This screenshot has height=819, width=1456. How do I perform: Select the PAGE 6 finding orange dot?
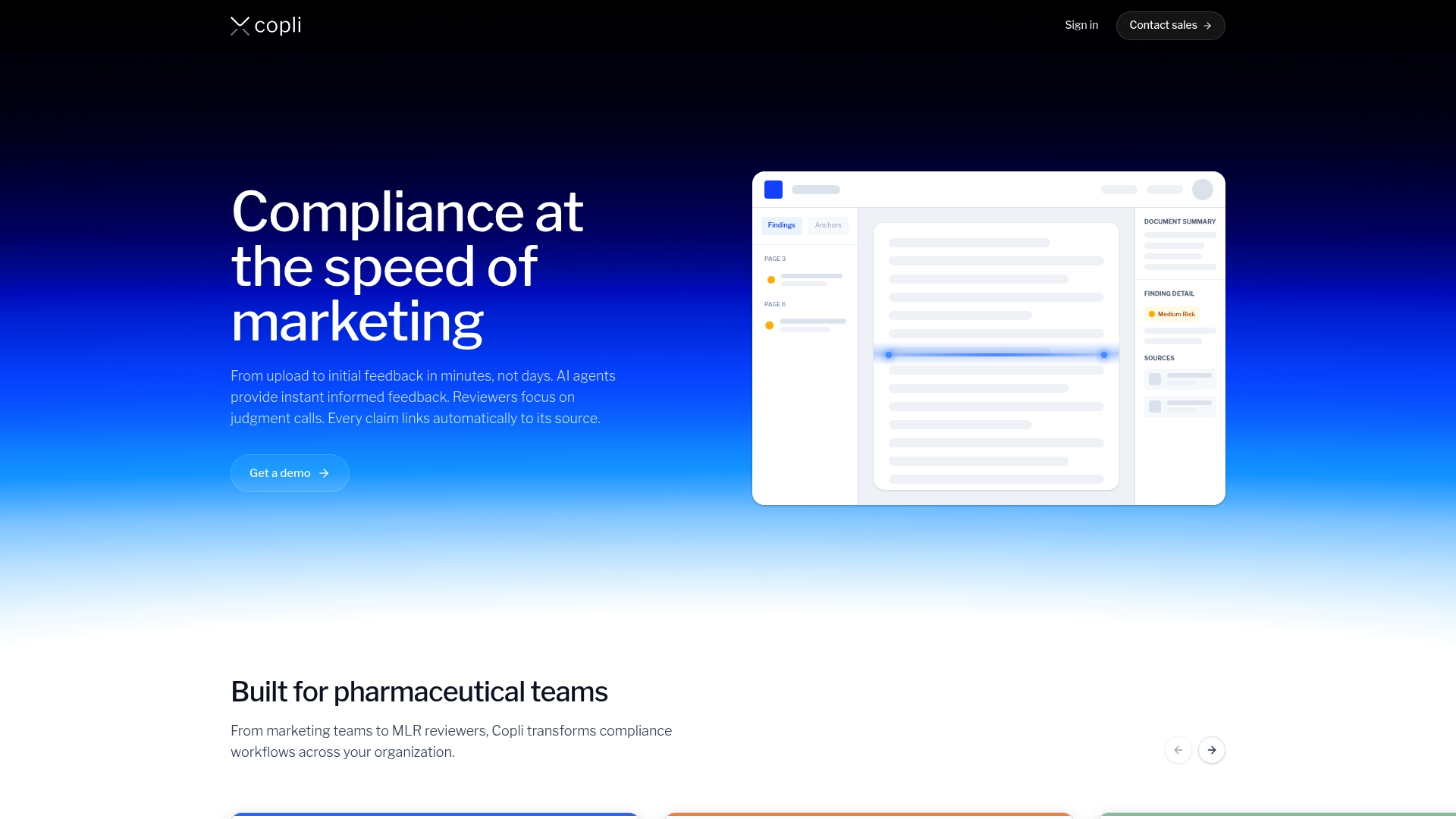point(770,325)
